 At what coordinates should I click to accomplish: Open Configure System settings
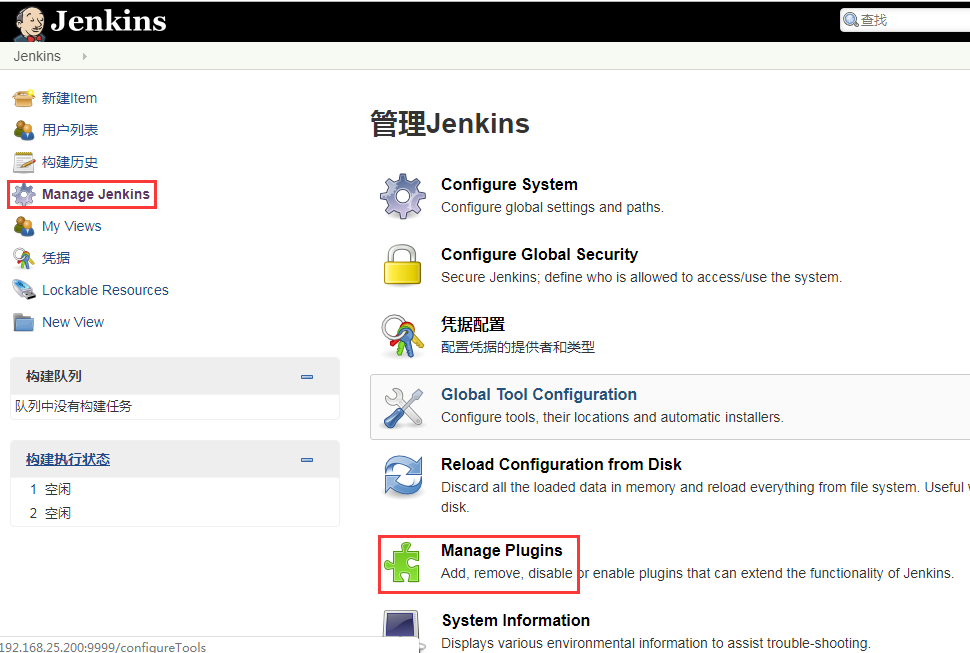(509, 184)
